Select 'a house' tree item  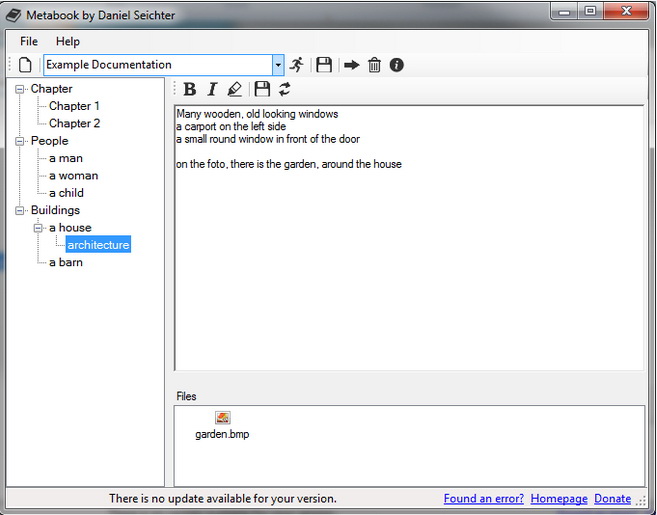click(70, 228)
